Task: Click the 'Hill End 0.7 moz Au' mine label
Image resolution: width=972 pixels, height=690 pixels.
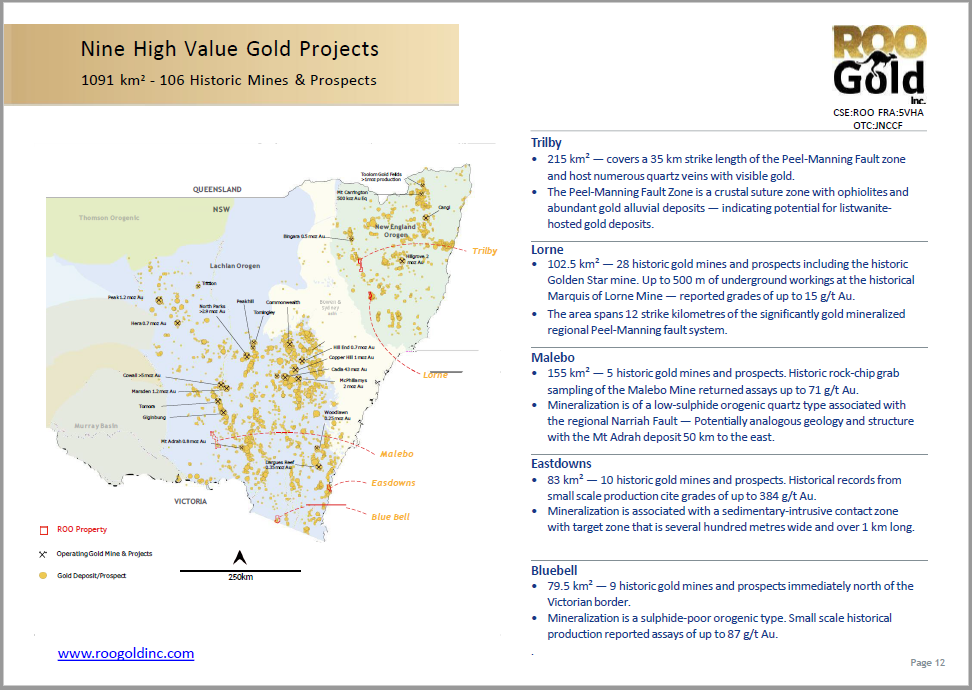Action: [354, 348]
